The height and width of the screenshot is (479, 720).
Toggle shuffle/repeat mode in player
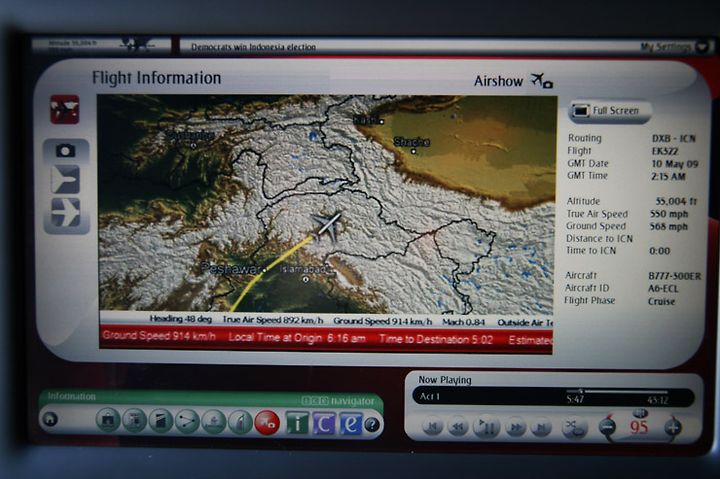tap(574, 429)
